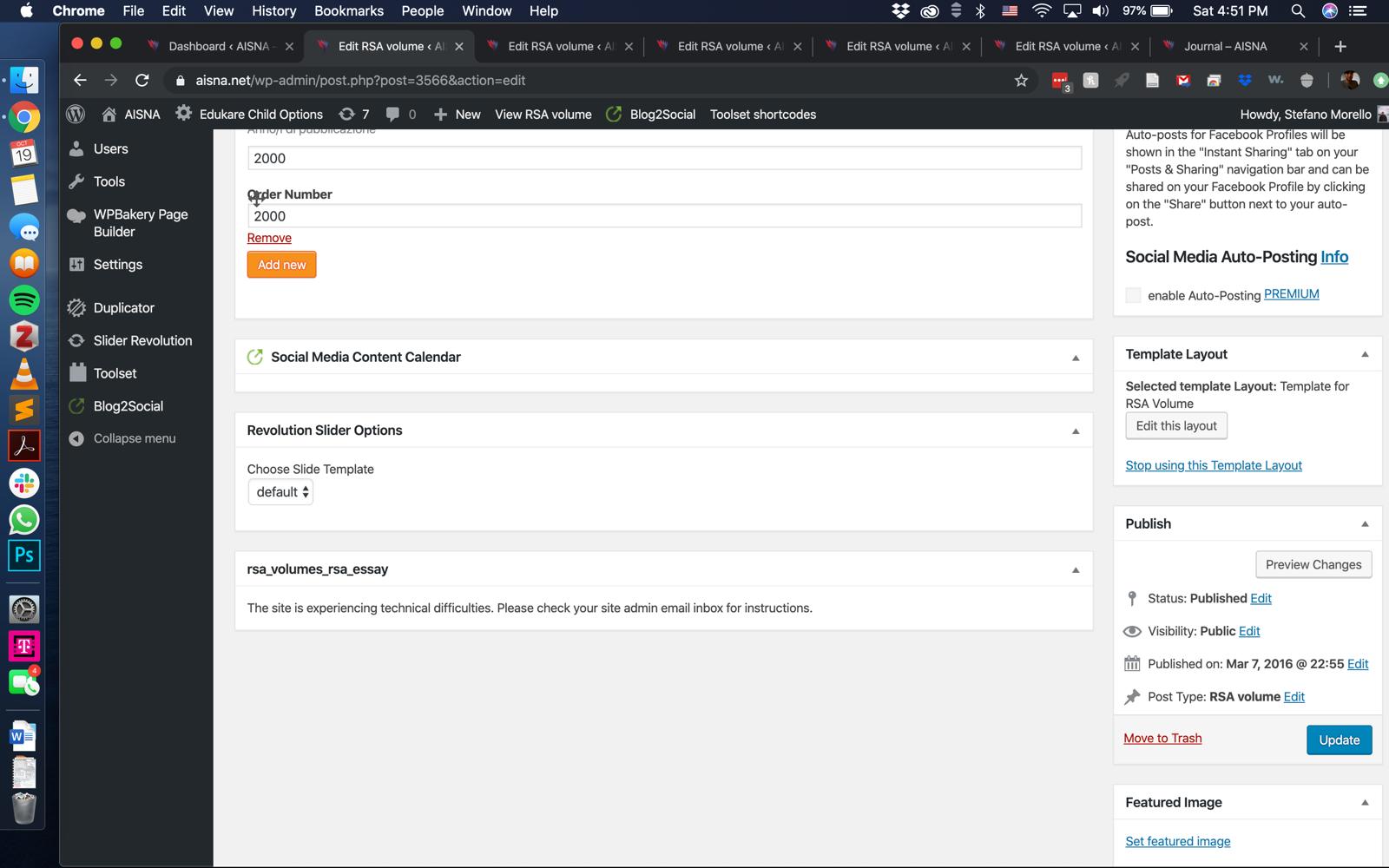Open VLC from the Dock
Viewport: 1389px width, 868px height.
click(x=24, y=372)
